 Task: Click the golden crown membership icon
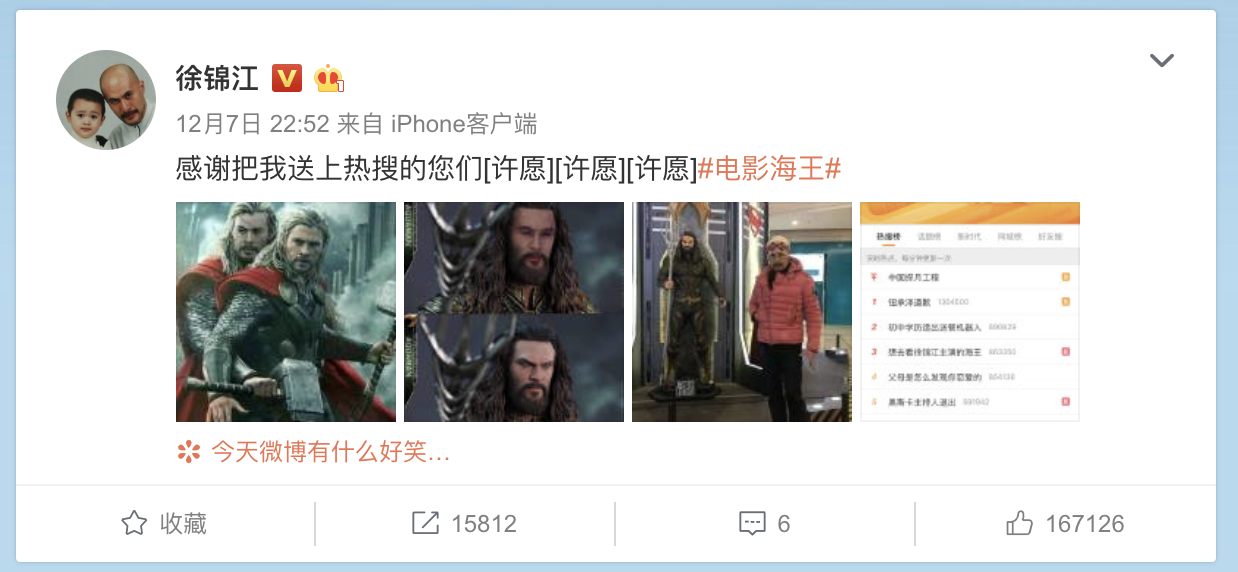pos(329,77)
